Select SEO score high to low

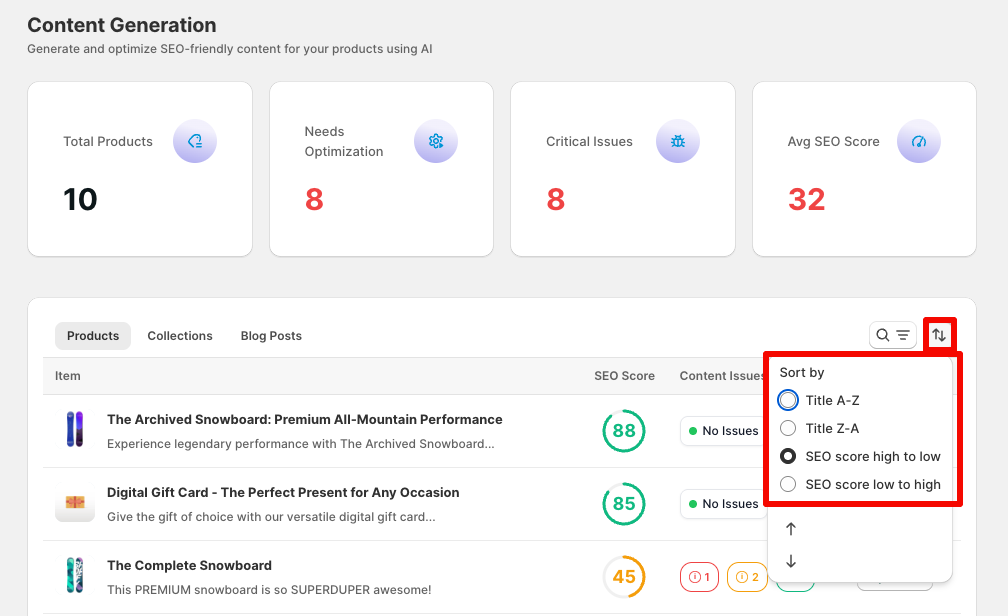pos(788,456)
